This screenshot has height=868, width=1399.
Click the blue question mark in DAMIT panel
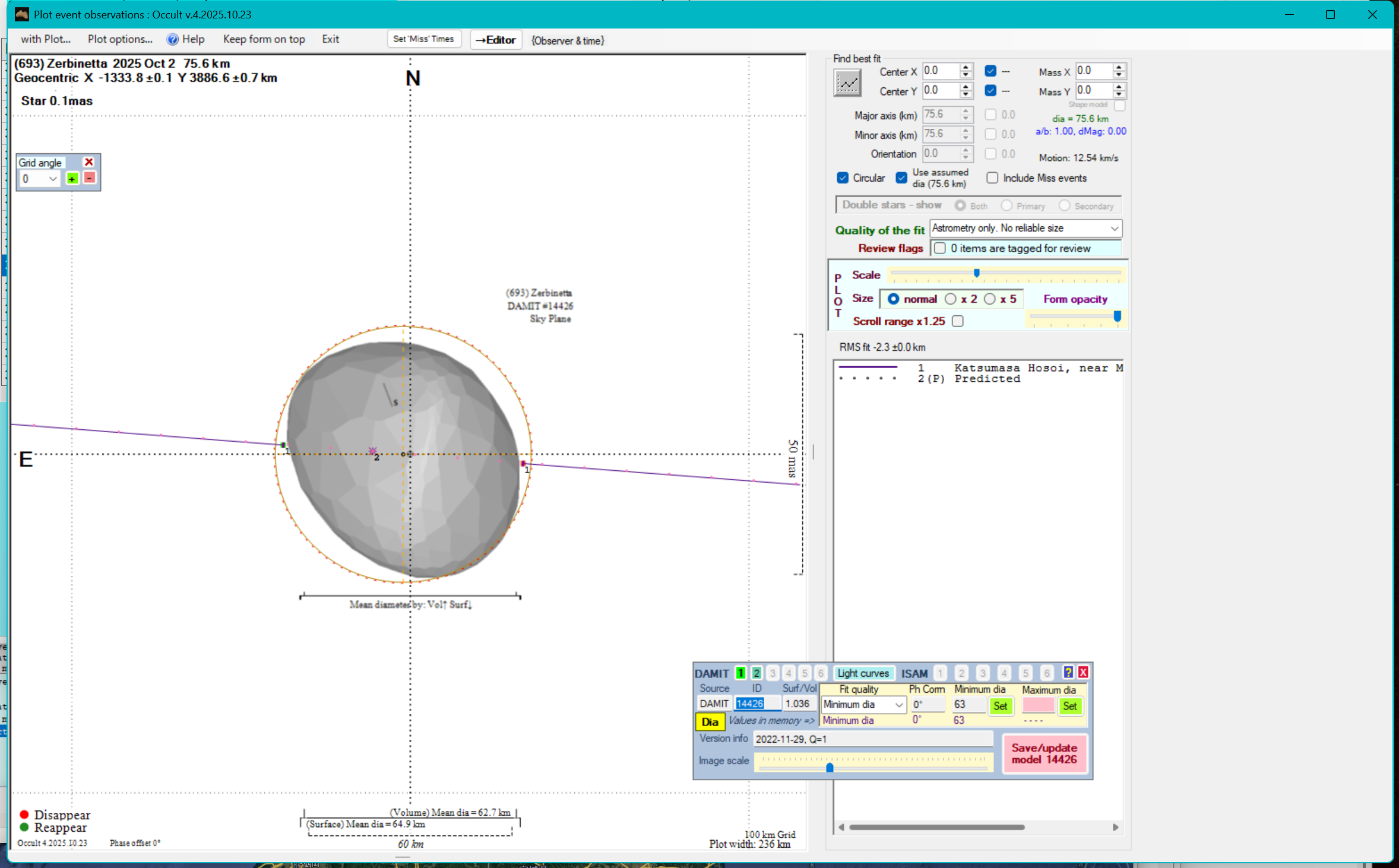1068,672
